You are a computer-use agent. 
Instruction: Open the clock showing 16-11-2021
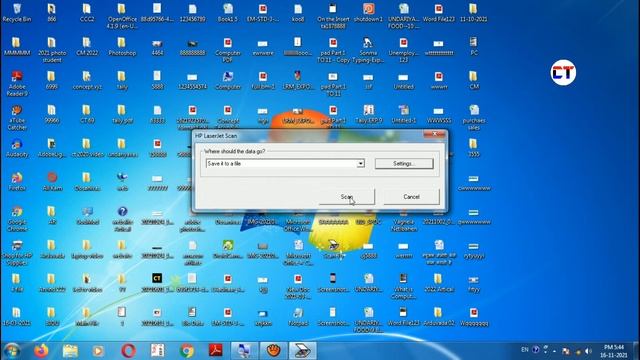pyautogui.click(x=614, y=351)
